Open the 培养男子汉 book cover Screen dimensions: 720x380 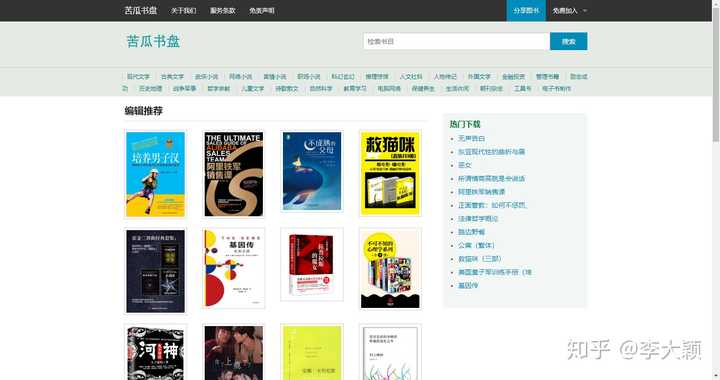click(x=156, y=173)
